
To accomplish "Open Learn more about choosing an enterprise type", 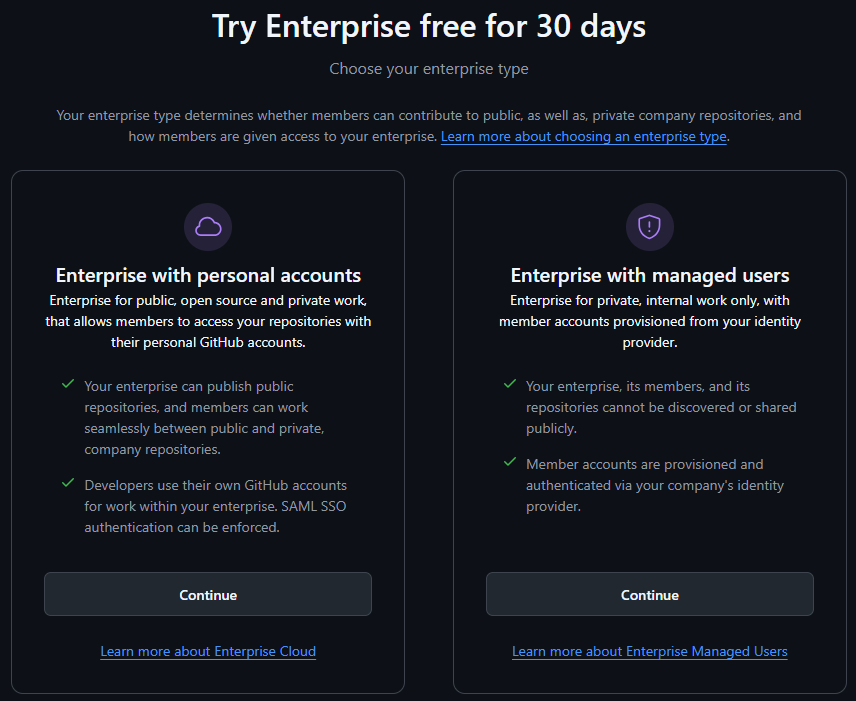I will coord(583,136).
